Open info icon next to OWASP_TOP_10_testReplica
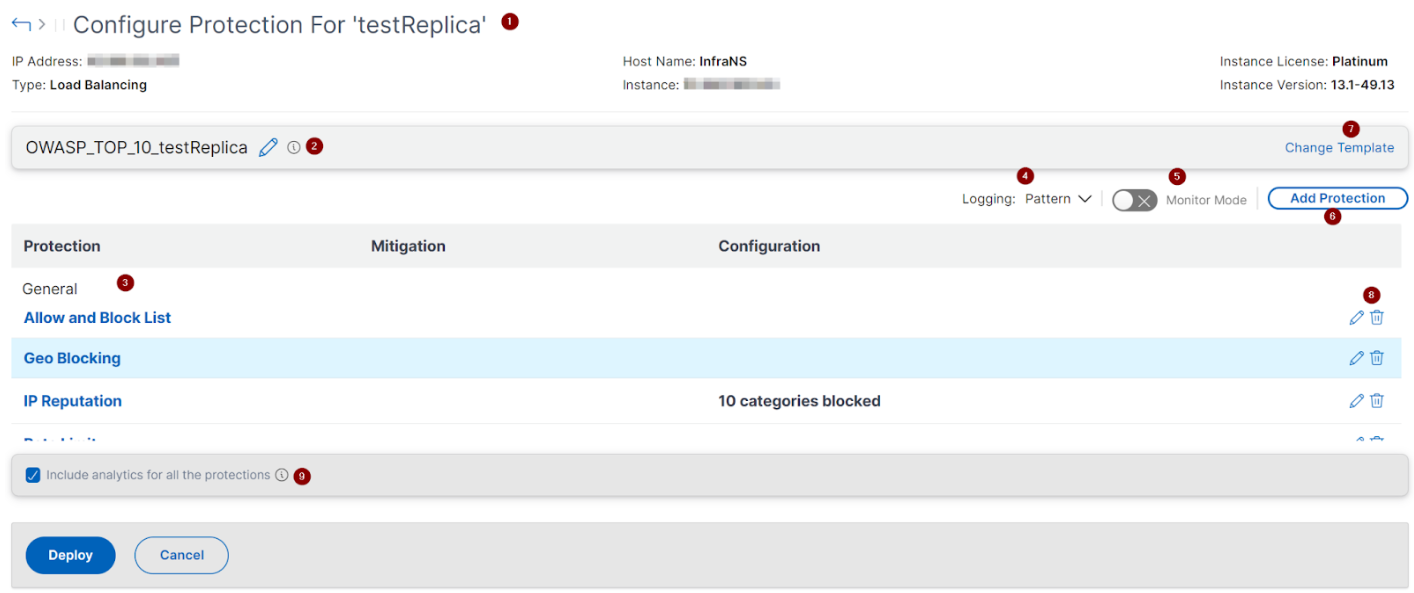This screenshot has height=593, width=1414. click(x=294, y=147)
